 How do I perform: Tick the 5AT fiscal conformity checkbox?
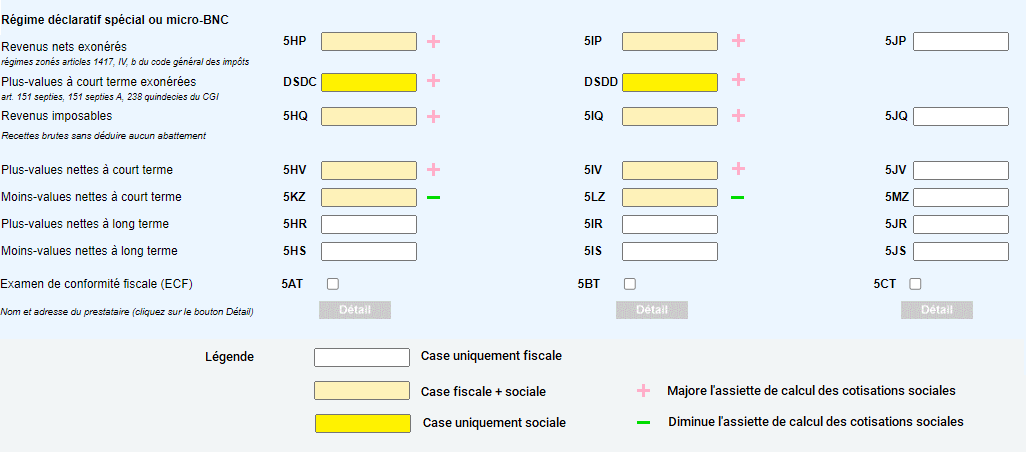point(333,284)
